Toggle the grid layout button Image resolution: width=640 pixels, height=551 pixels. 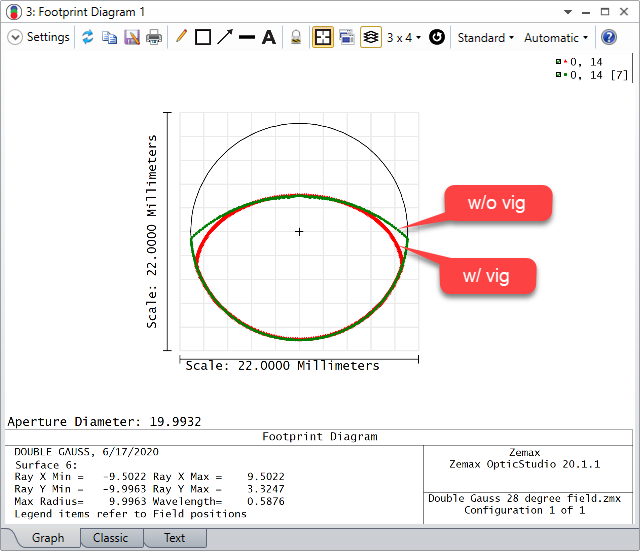(x=323, y=38)
